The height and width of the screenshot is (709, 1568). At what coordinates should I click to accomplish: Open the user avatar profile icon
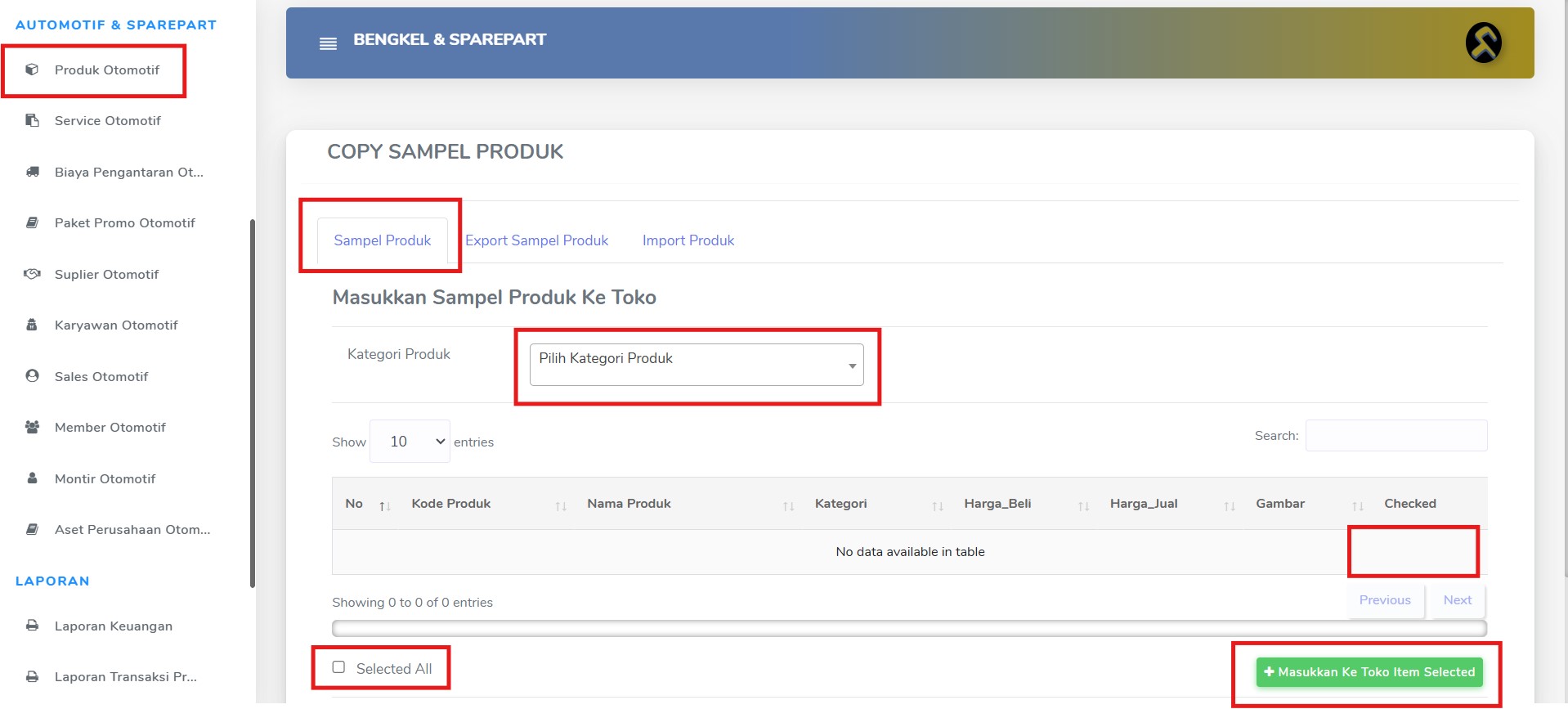coord(1483,43)
